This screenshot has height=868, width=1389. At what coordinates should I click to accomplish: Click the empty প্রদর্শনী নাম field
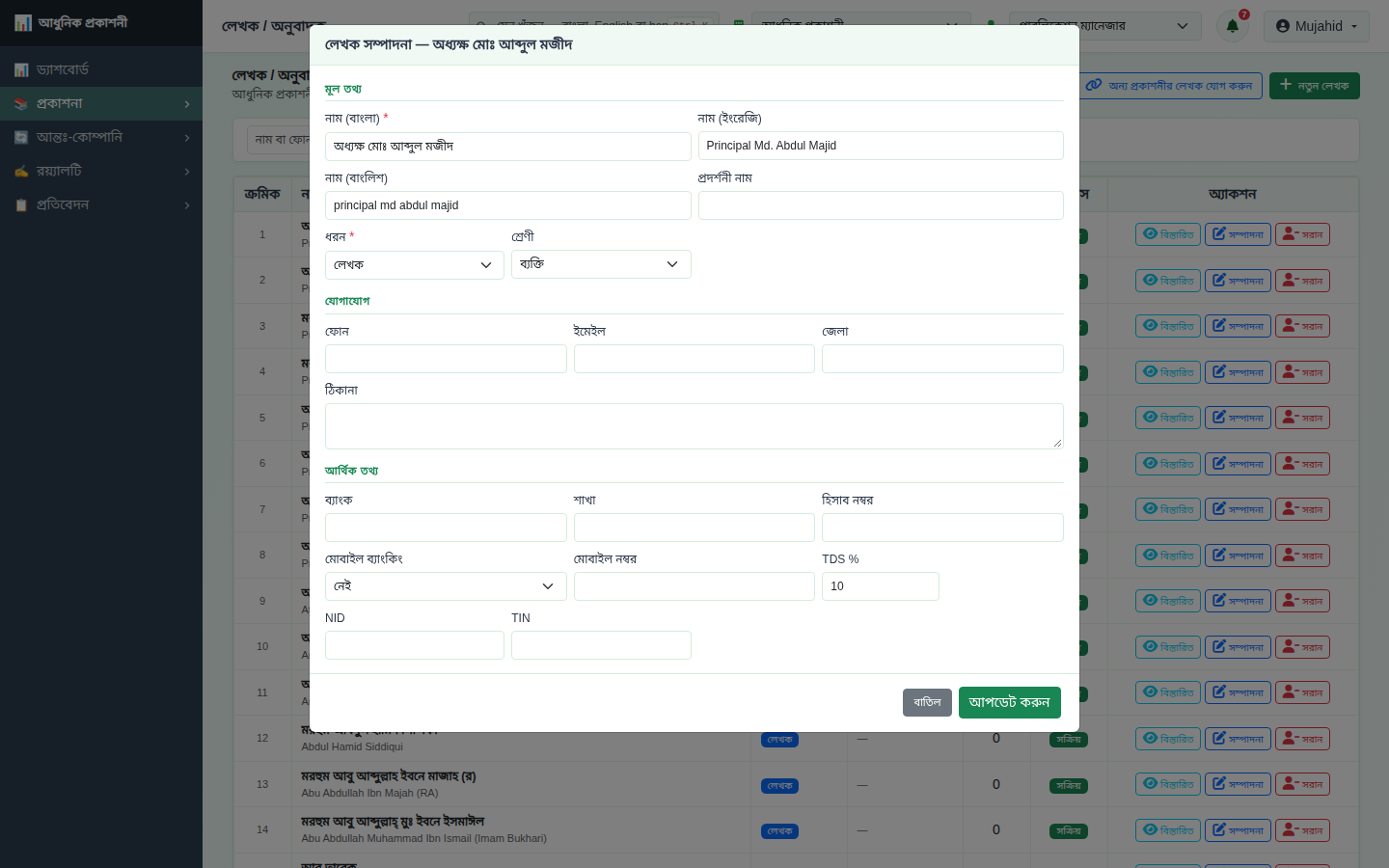click(881, 205)
